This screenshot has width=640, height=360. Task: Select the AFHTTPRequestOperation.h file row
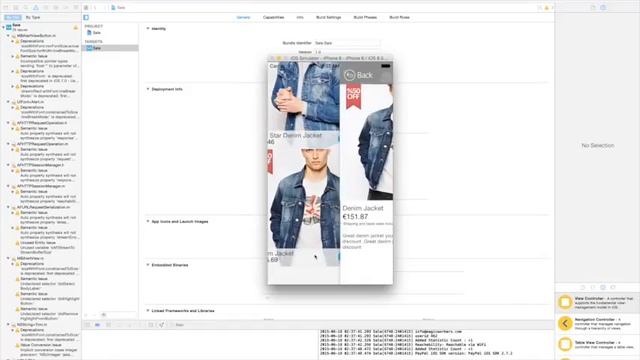coord(42,123)
